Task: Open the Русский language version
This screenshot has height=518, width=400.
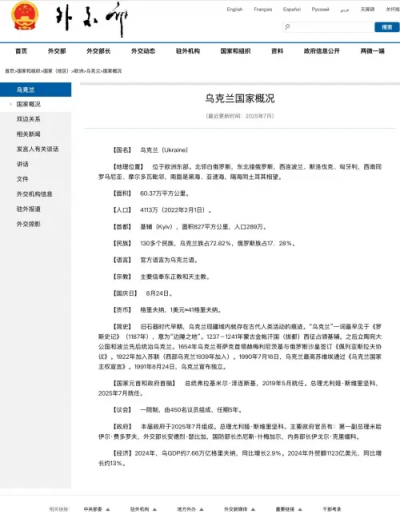Action: (320, 9)
